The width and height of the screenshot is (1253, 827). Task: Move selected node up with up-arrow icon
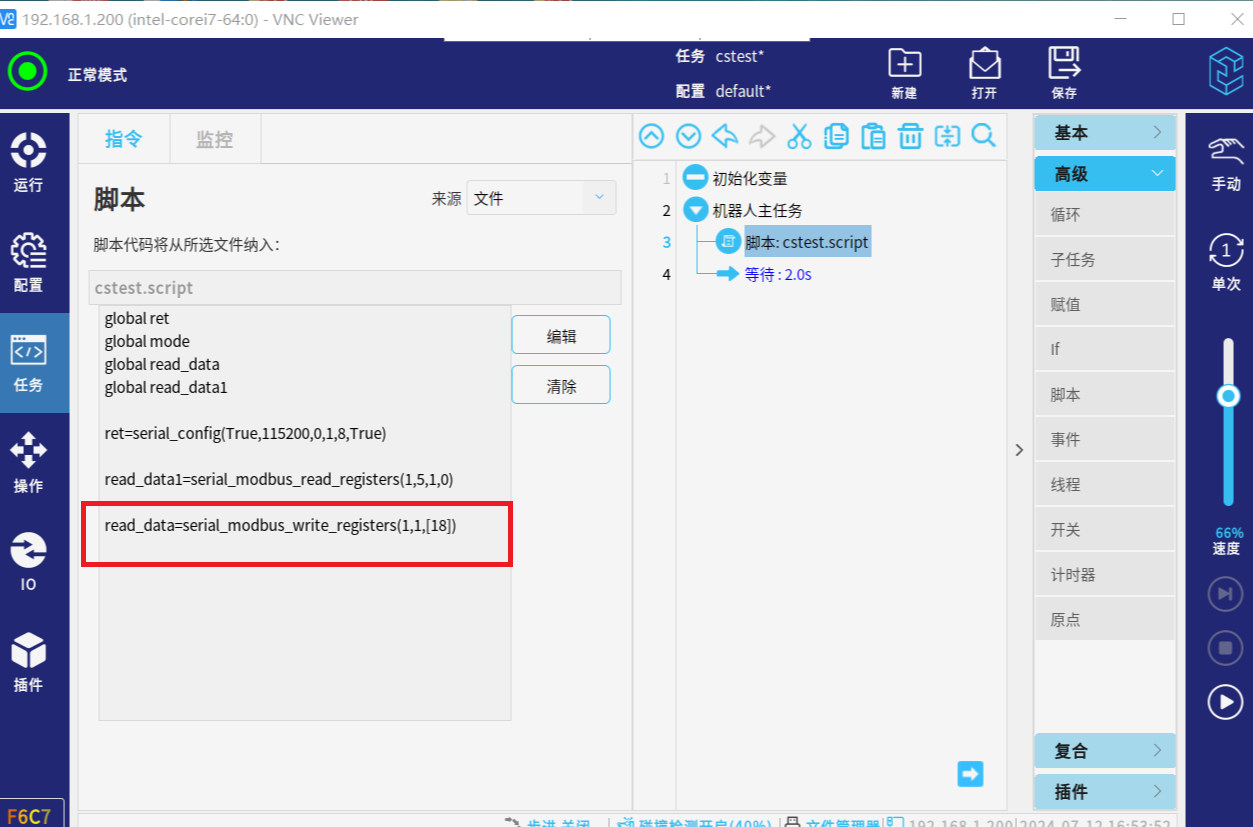[x=651, y=136]
